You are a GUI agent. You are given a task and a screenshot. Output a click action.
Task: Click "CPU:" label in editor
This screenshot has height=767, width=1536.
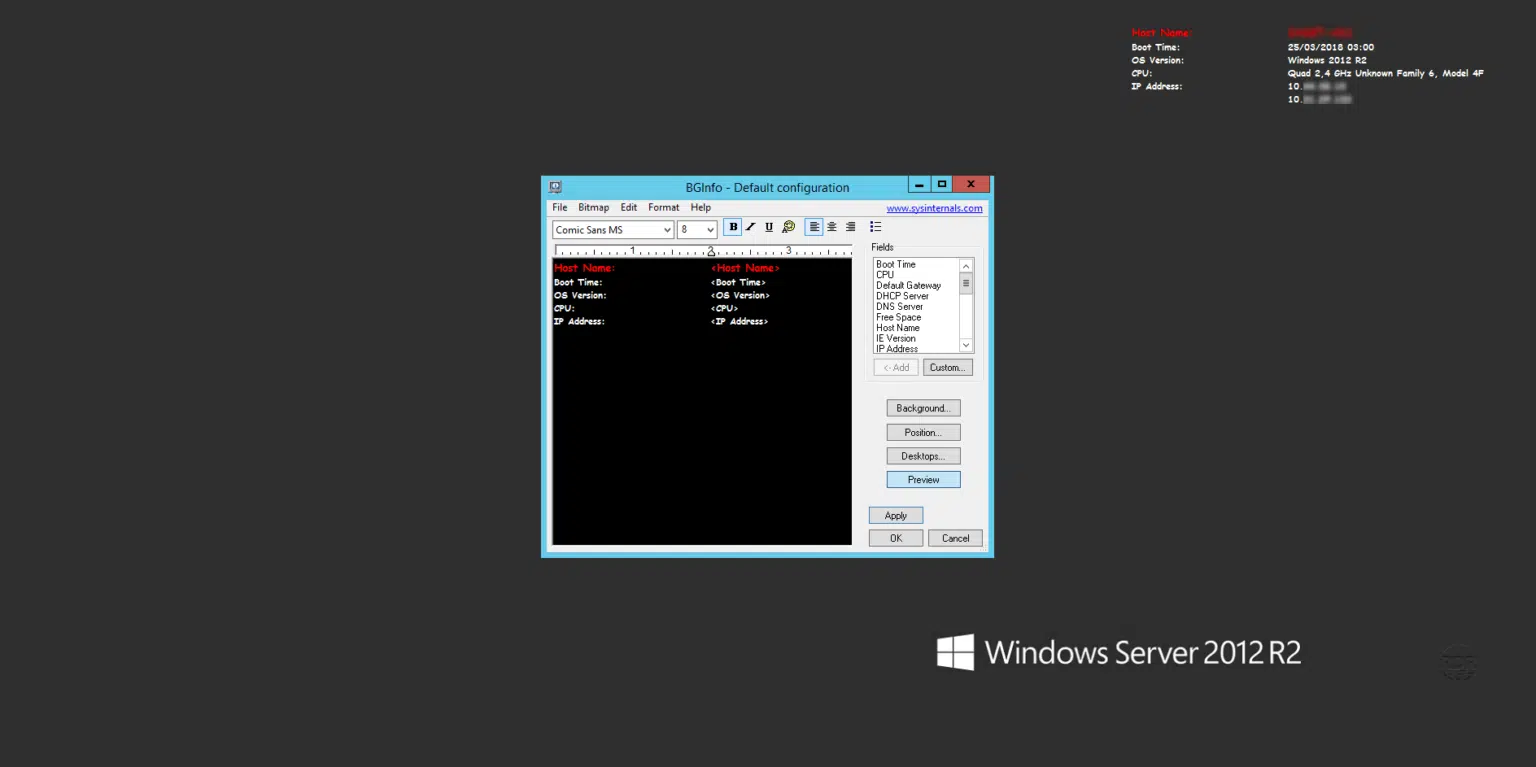(564, 308)
